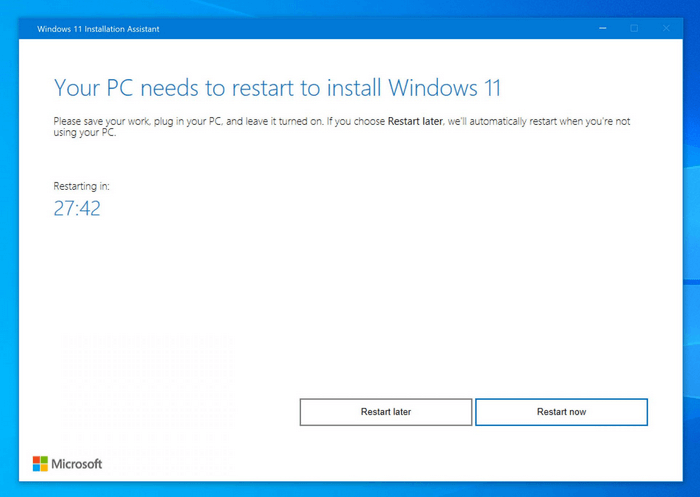Select the "Restarting in:" label

(x=82, y=186)
